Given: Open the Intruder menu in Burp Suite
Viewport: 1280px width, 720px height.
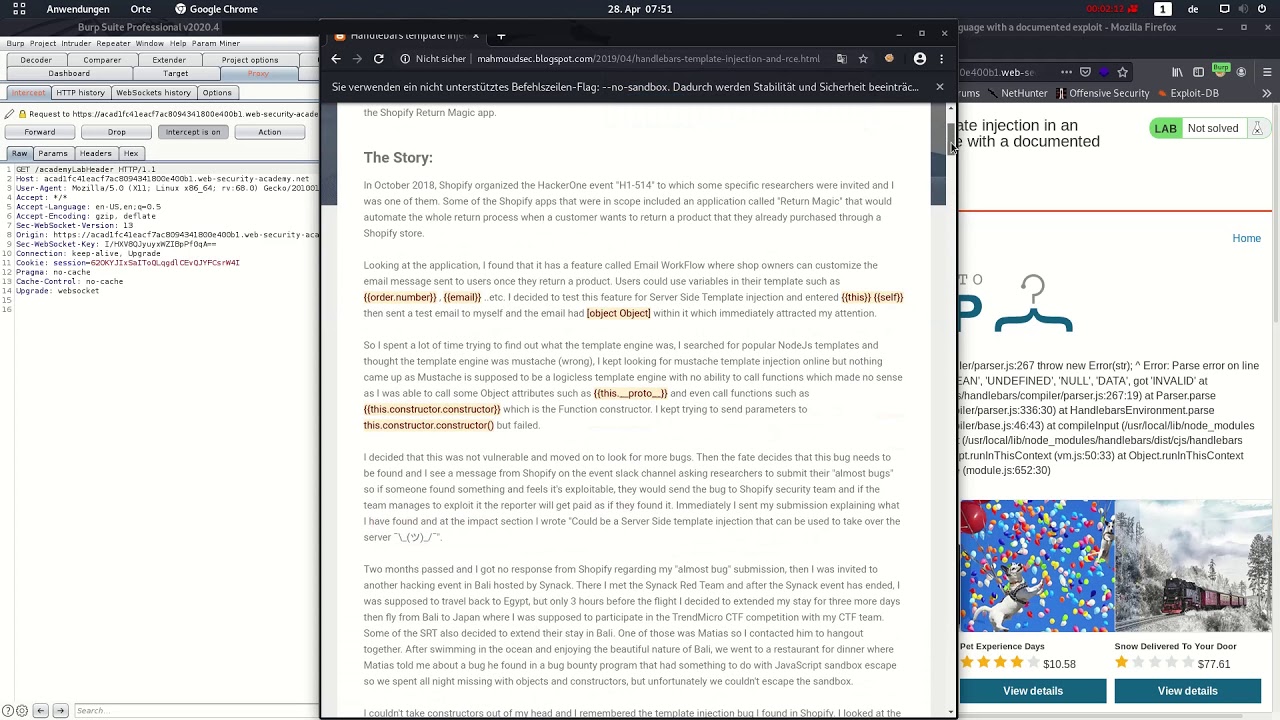Looking at the screenshot, I should (x=76, y=44).
